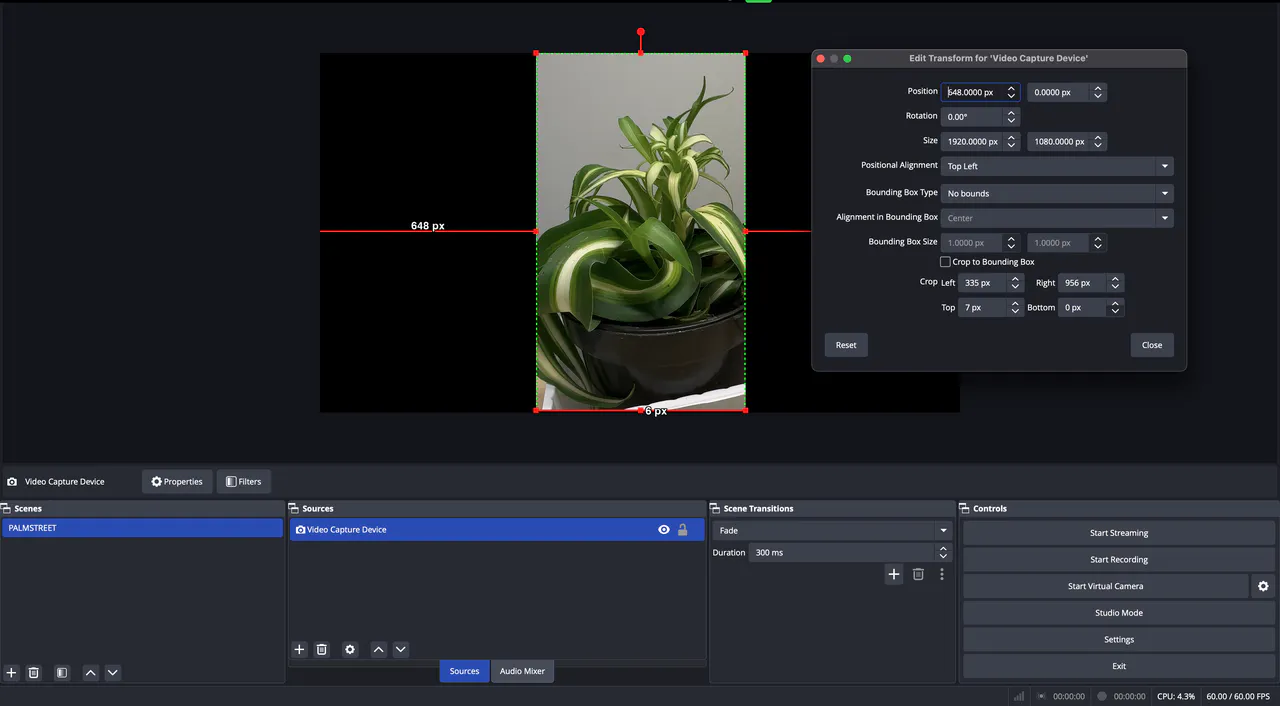Move source up with arrow icon
This screenshot has width=1280, height=706.
point(379,650)
